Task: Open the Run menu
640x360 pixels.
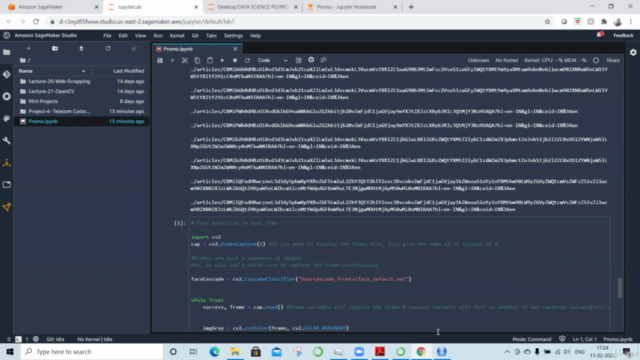Action: [x=158, y=36]
